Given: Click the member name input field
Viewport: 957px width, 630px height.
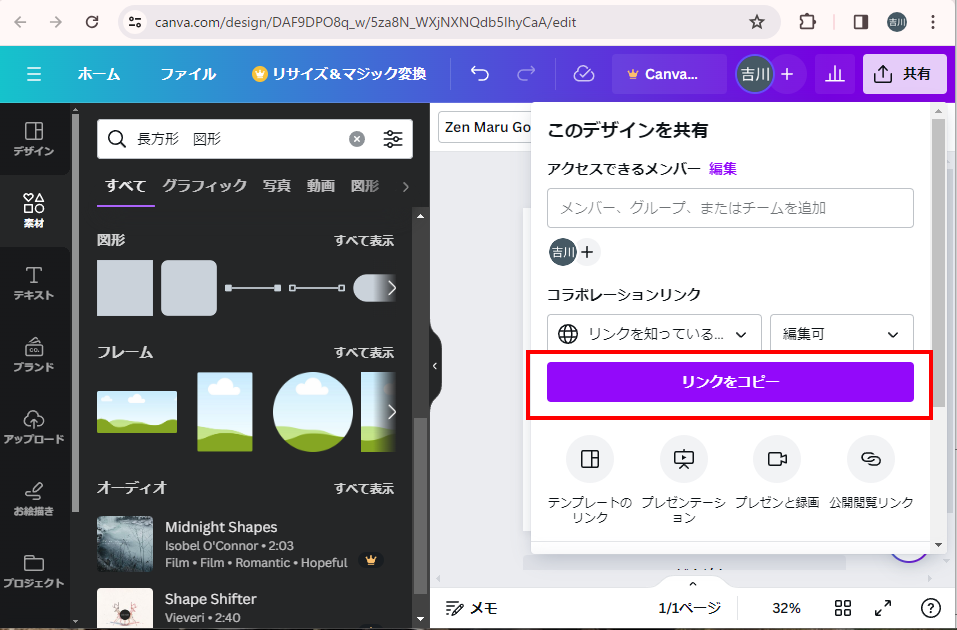Looking at the screenshot, I should click(730, 208).
